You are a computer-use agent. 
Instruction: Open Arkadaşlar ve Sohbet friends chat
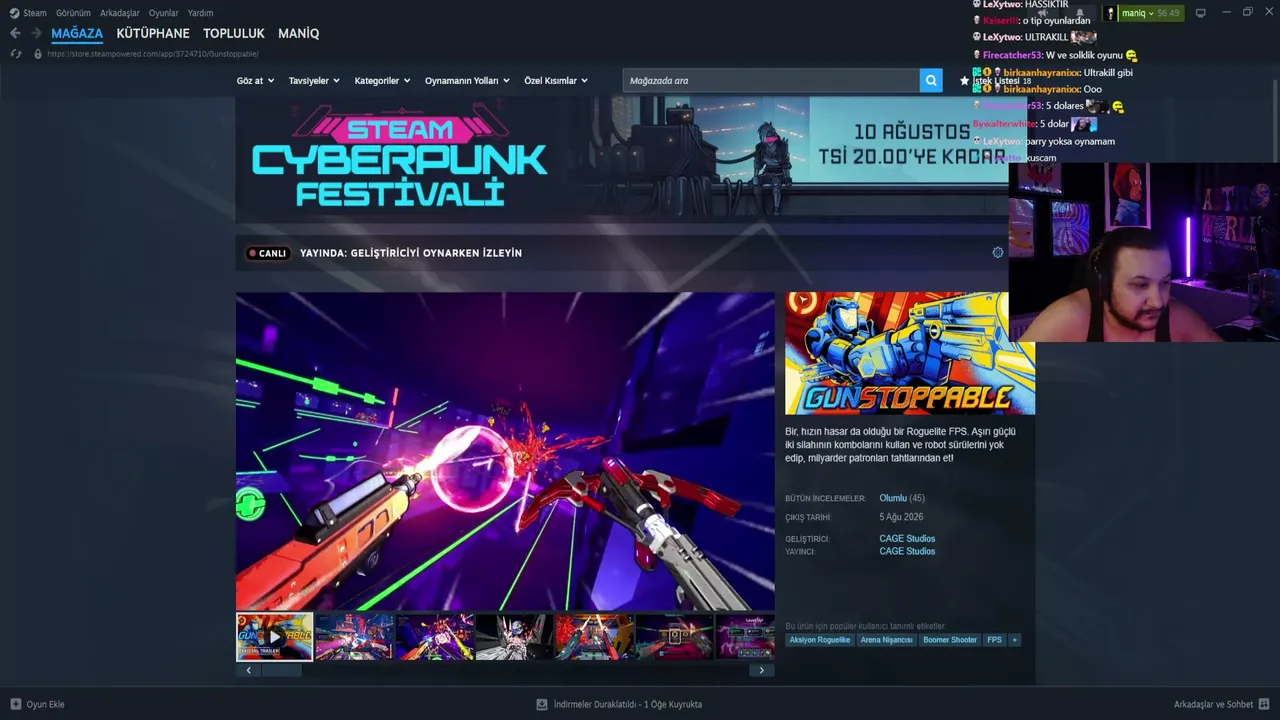(x=1222, y=704)
